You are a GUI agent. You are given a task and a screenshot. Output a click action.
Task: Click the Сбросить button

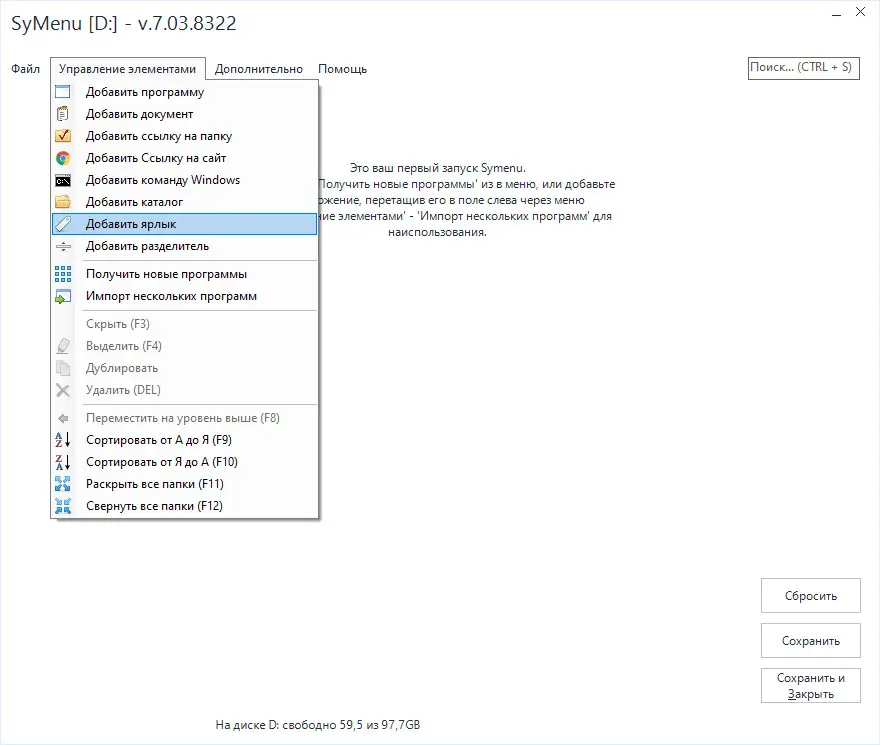810,596
